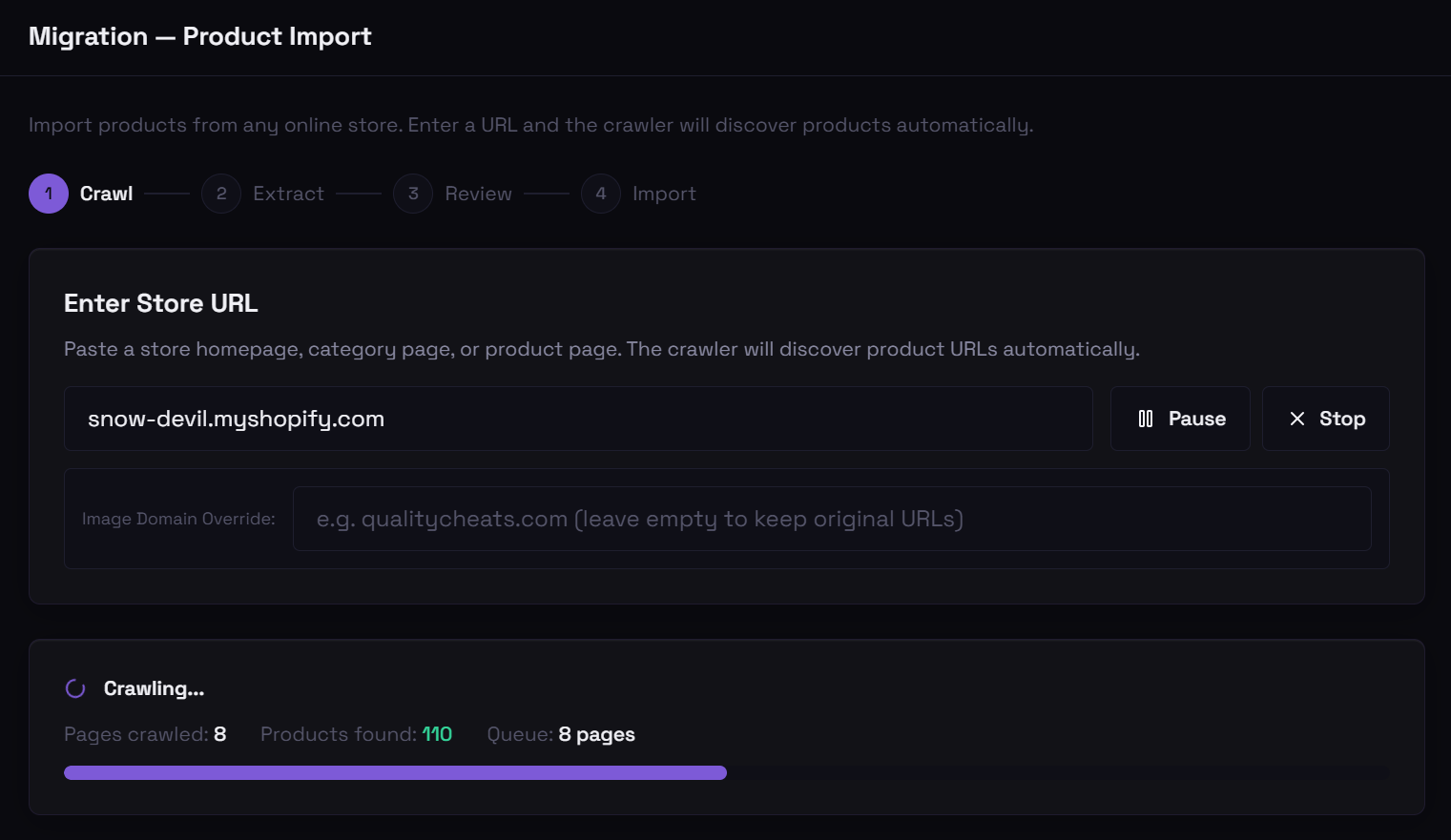Click the step 2 Extract circle icon

click(221, 194)
